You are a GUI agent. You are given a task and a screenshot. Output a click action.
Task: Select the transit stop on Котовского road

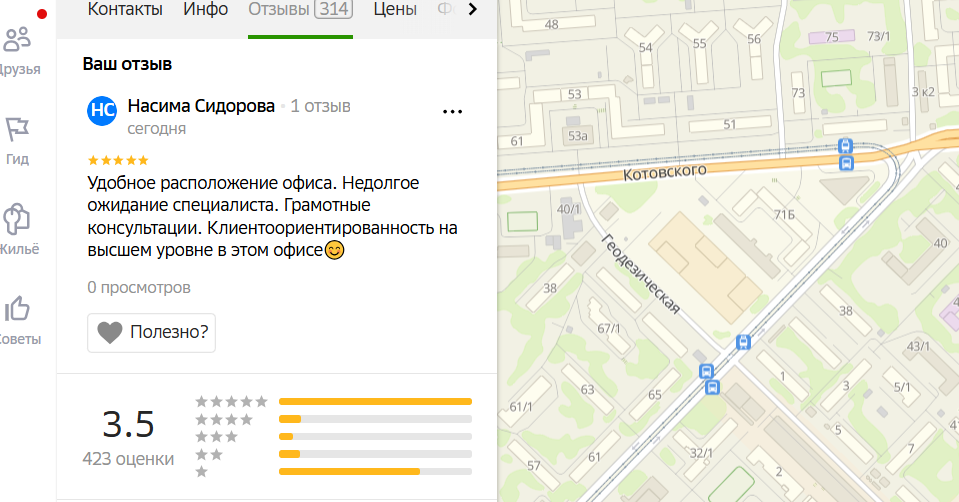click(846, 163)
